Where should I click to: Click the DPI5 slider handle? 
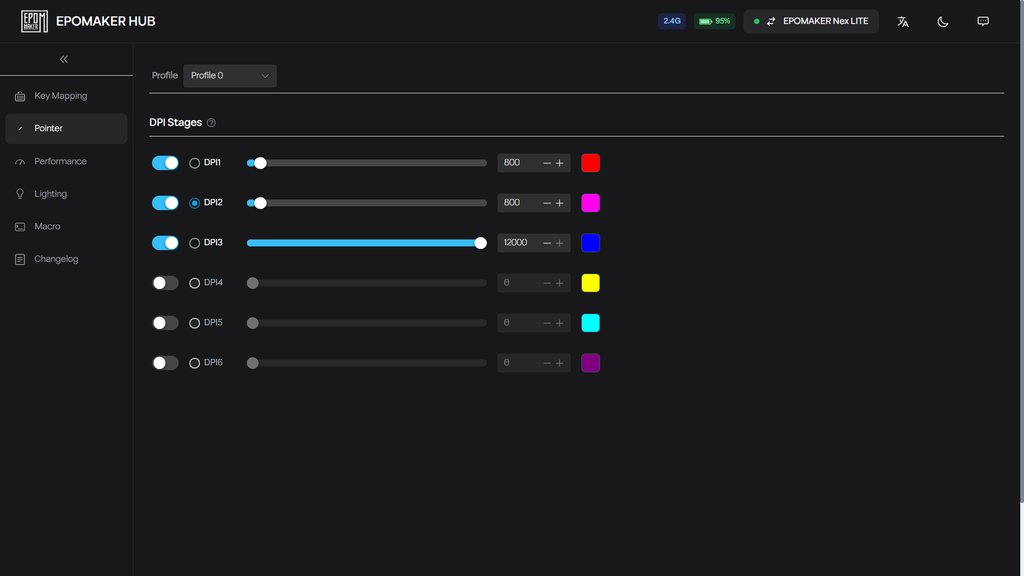point(253,323)
